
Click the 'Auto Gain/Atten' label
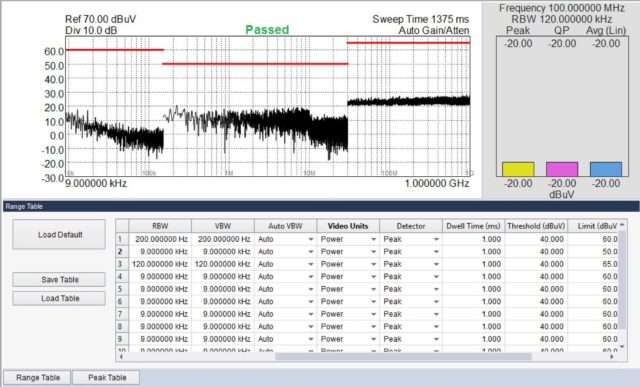coord(433,30)
